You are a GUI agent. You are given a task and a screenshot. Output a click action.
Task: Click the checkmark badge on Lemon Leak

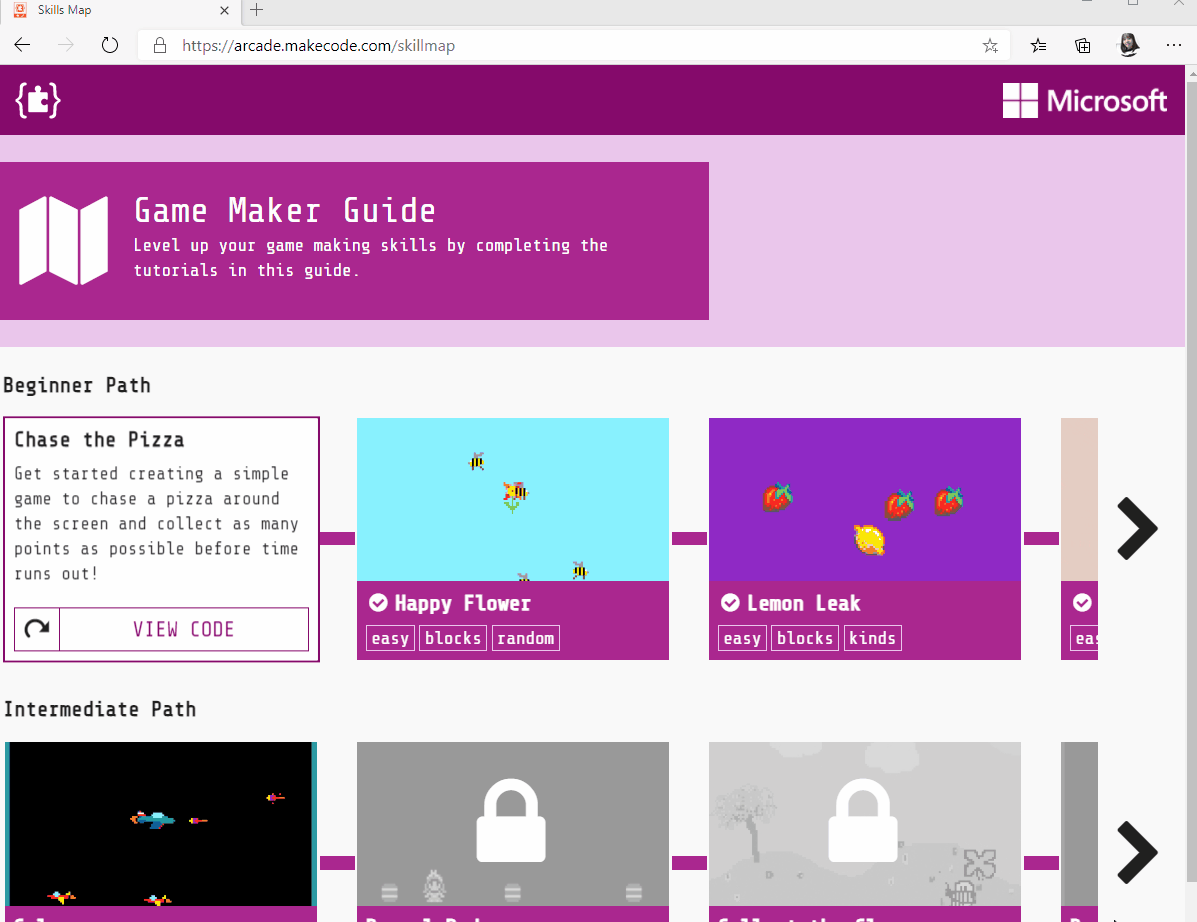[x=729, y=602]
